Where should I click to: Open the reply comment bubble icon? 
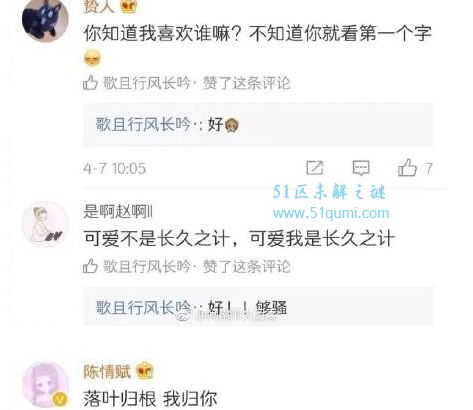(361, 168)
